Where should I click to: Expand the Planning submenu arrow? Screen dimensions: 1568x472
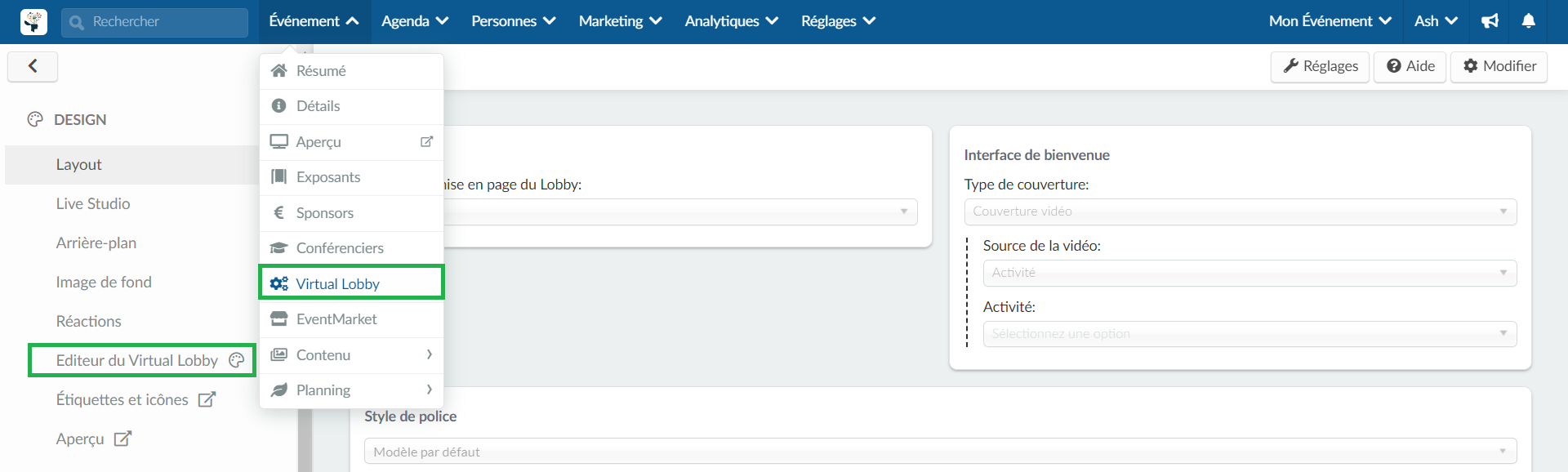pos(429,390)
